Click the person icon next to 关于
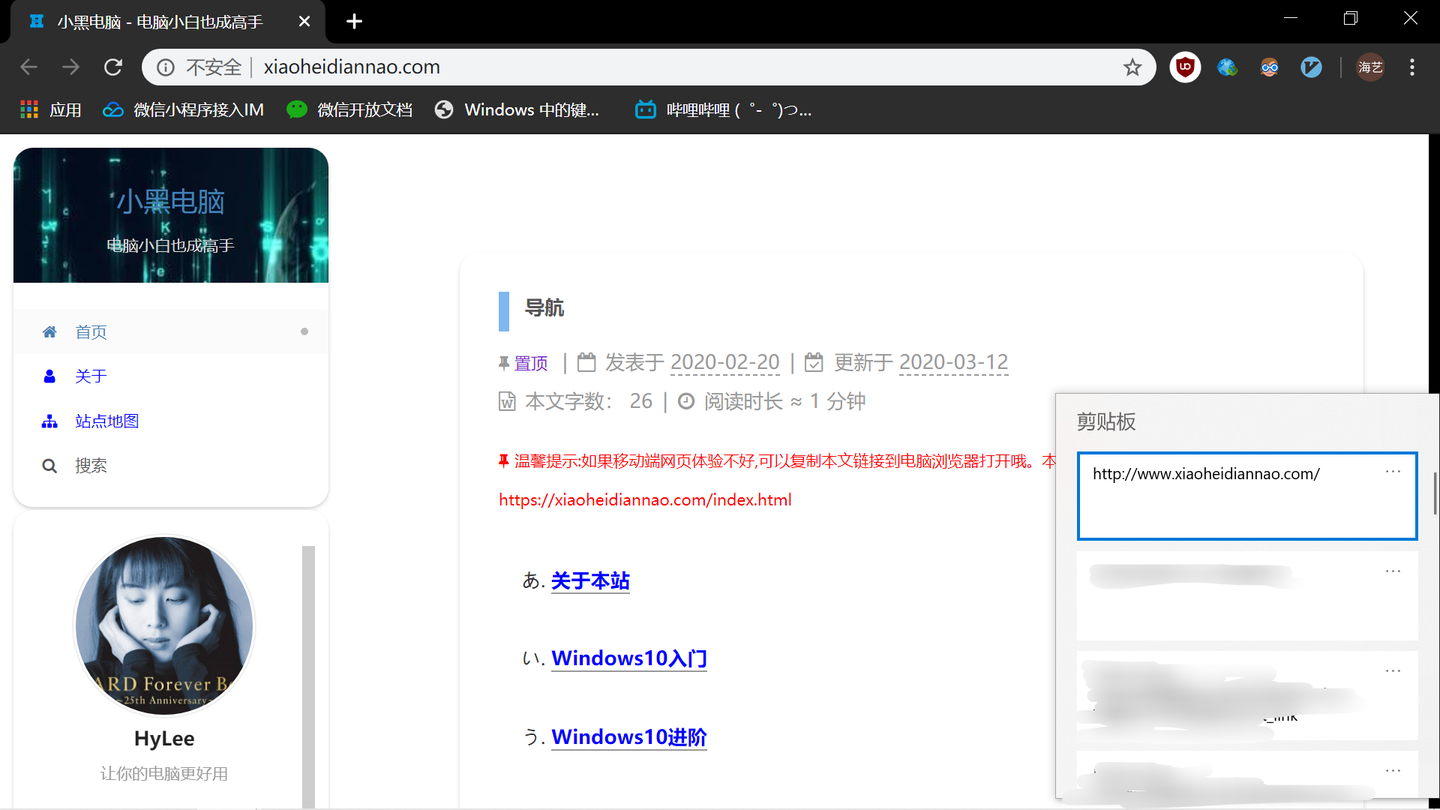Viewport: 1440px width, 810px height. click(48, 376)
